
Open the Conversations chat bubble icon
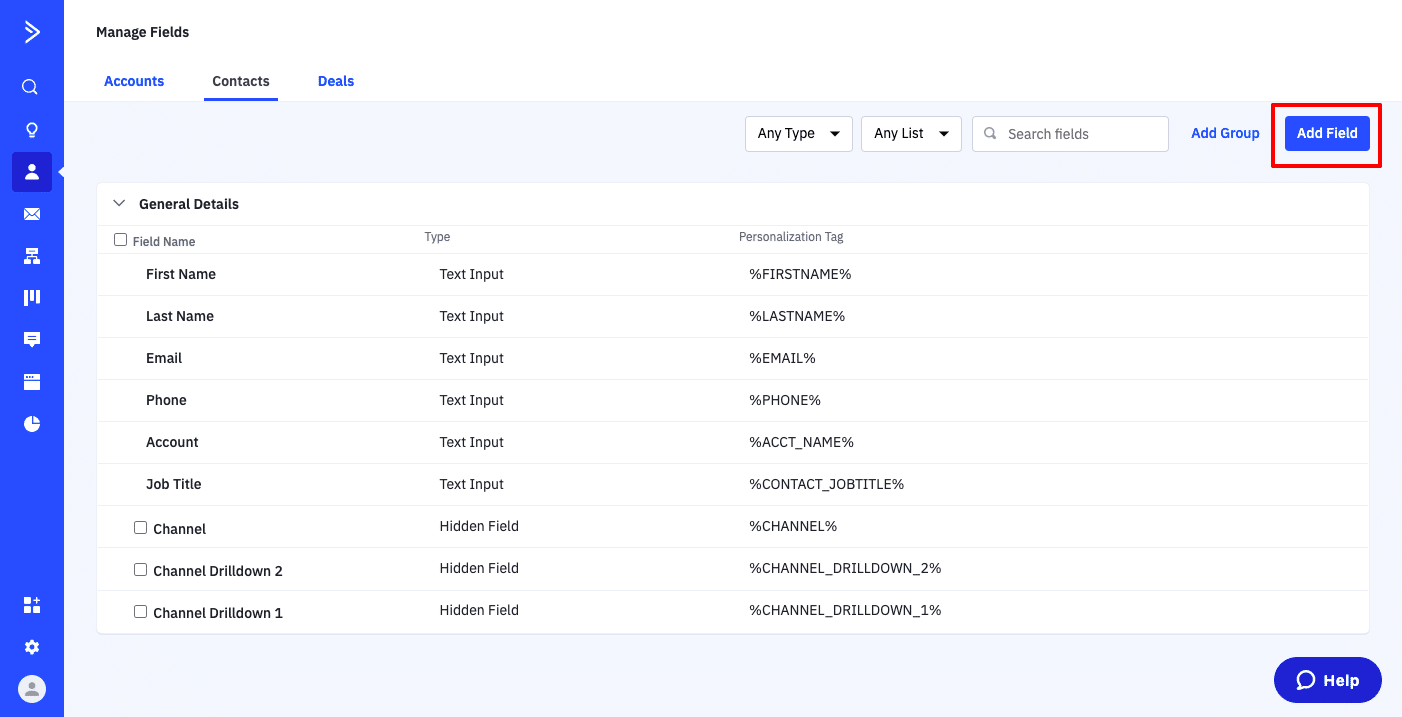pyautogui.click(x=32, y=340)
